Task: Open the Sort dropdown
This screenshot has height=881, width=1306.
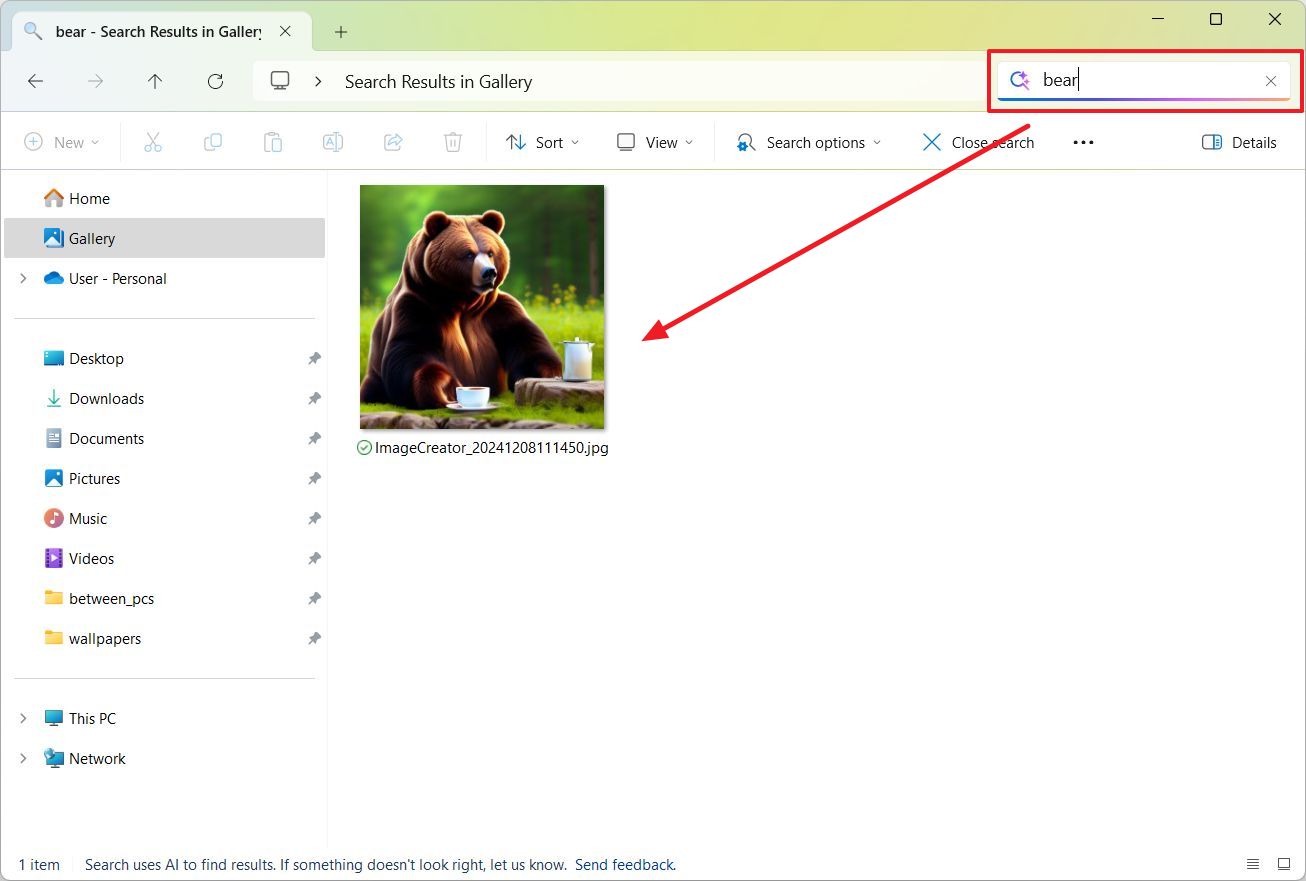Action: point(542,142)
